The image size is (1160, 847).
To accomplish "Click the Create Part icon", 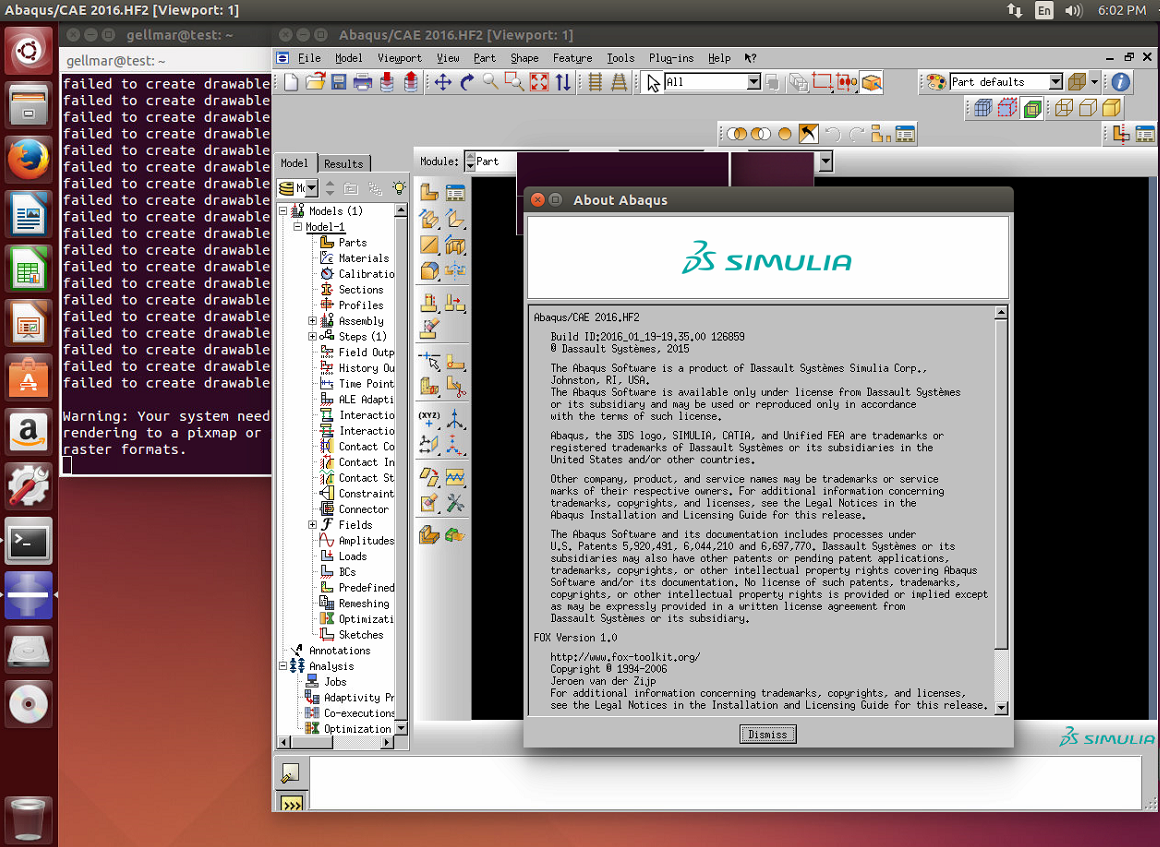I will [429, 192].
